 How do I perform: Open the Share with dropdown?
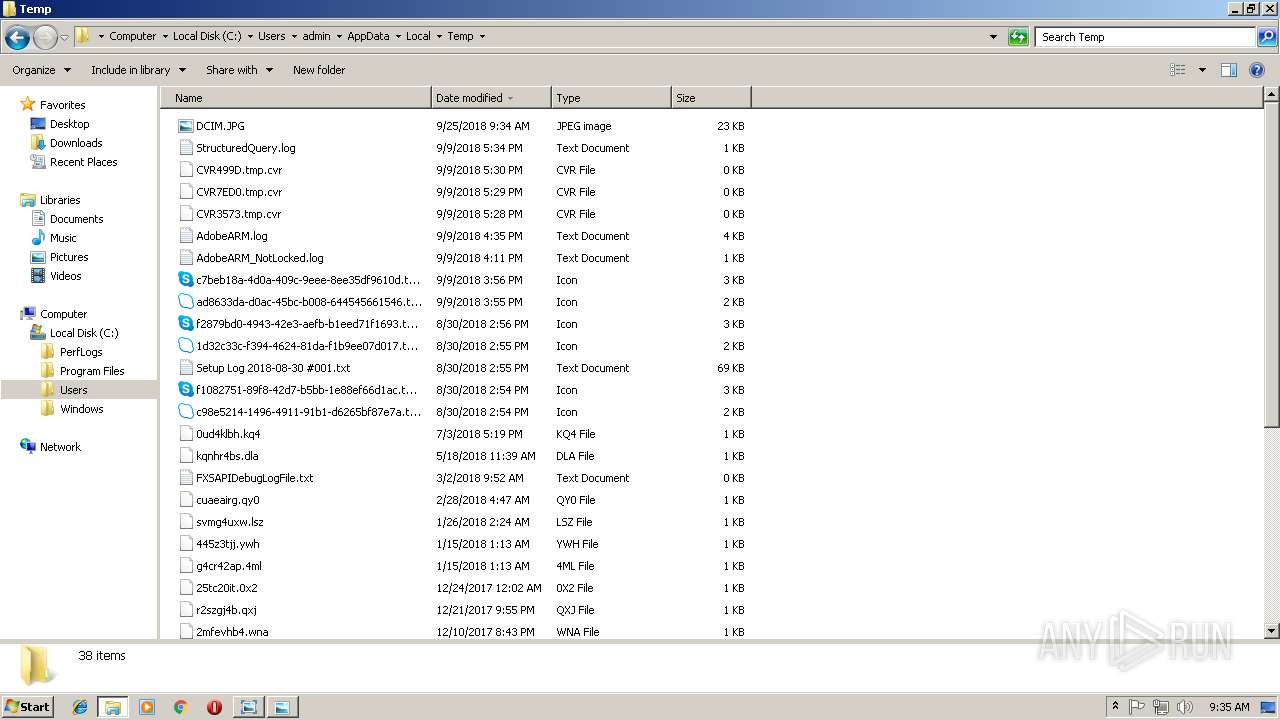click(x=239, y=70)
